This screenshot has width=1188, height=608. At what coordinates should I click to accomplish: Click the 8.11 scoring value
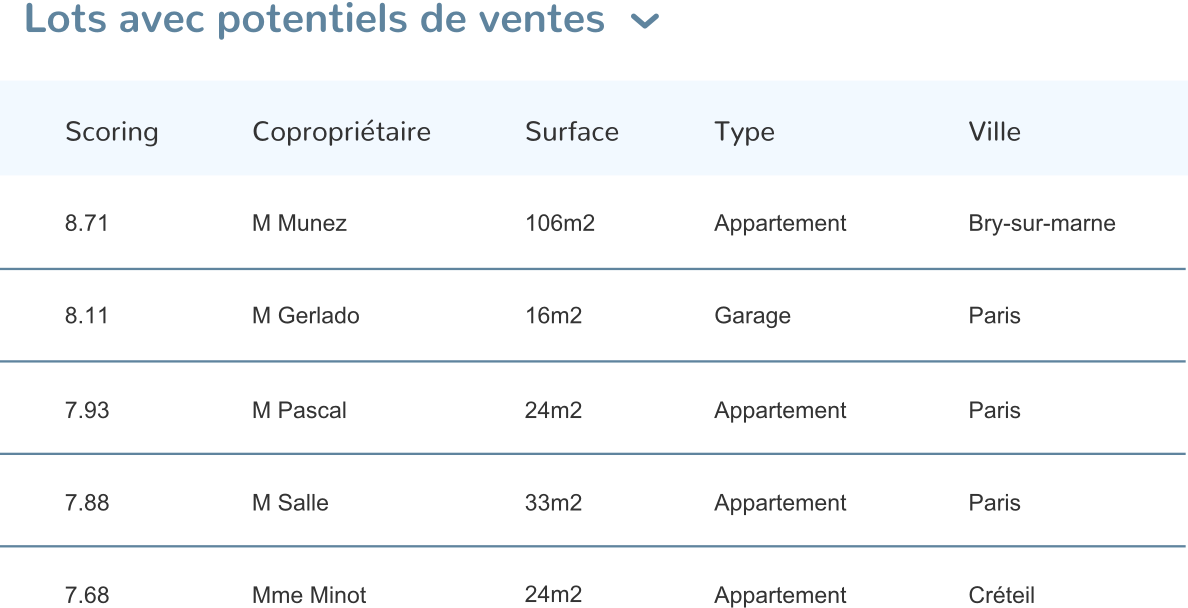(86, 316)
